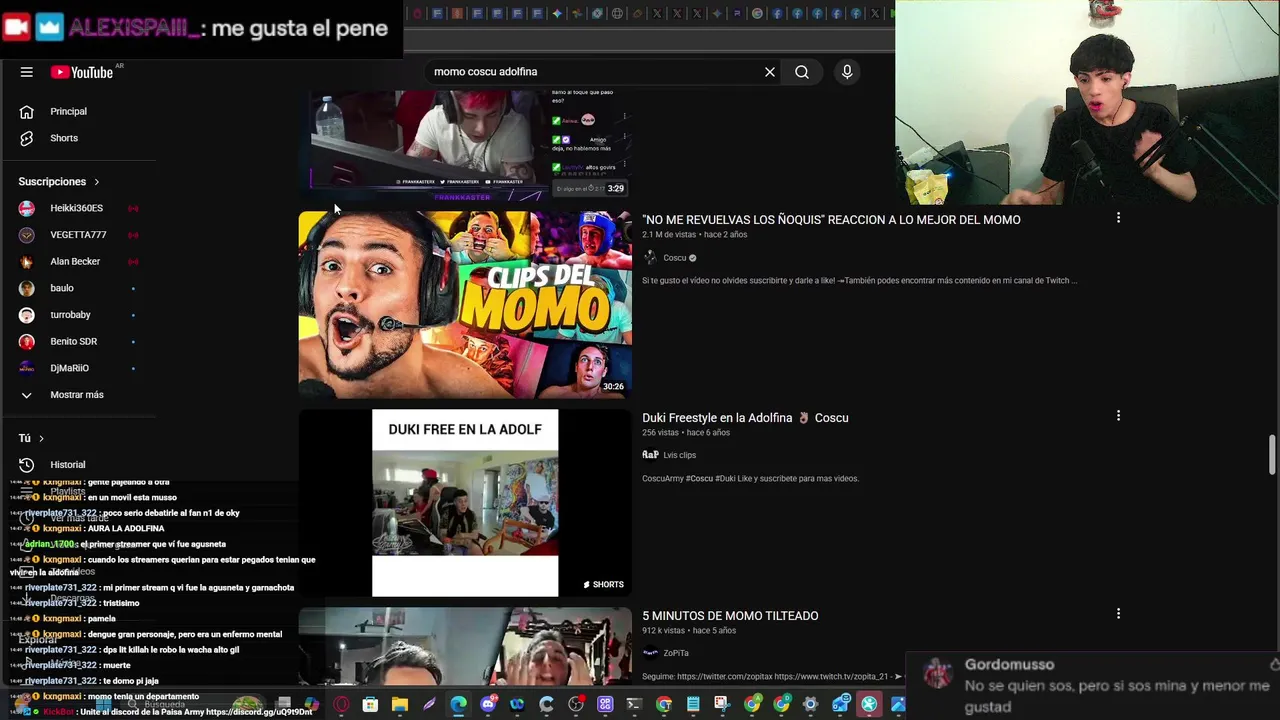1280x720 pixels.
Task: Play the Clips del Momo thumbnail
Action: (465, 305)
